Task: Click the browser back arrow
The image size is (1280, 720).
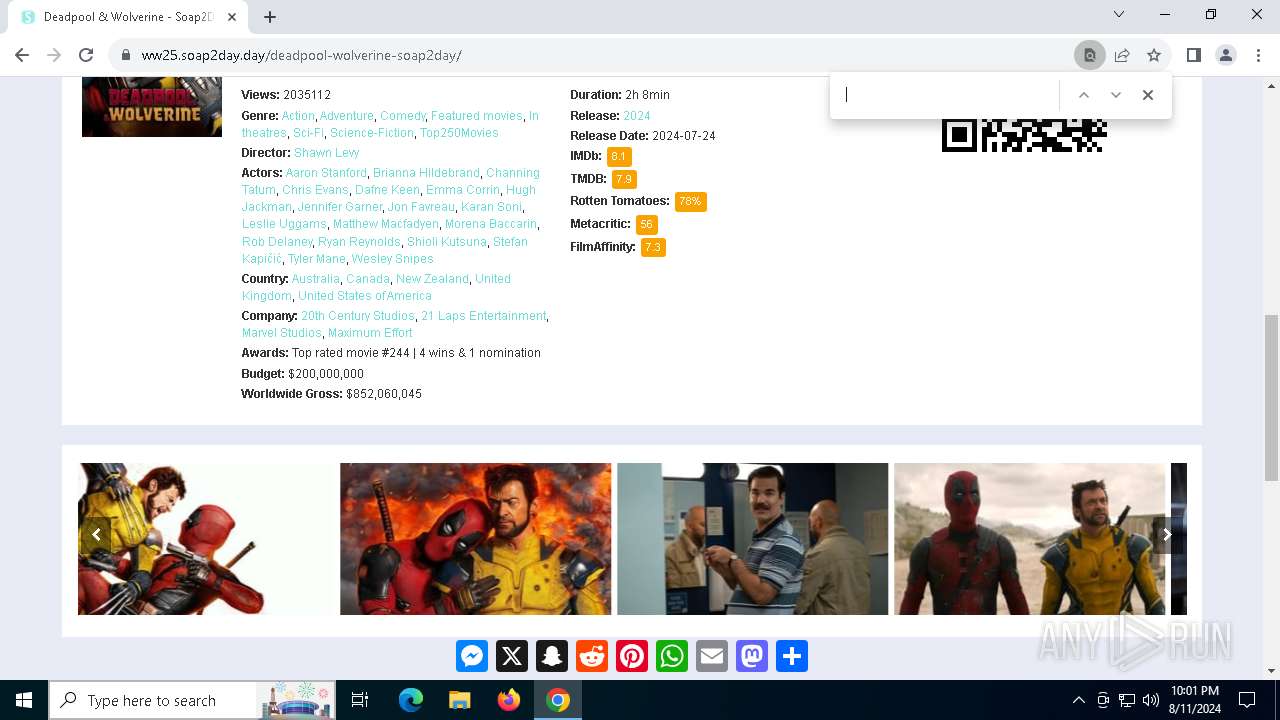Action: [x=22, y=55]
